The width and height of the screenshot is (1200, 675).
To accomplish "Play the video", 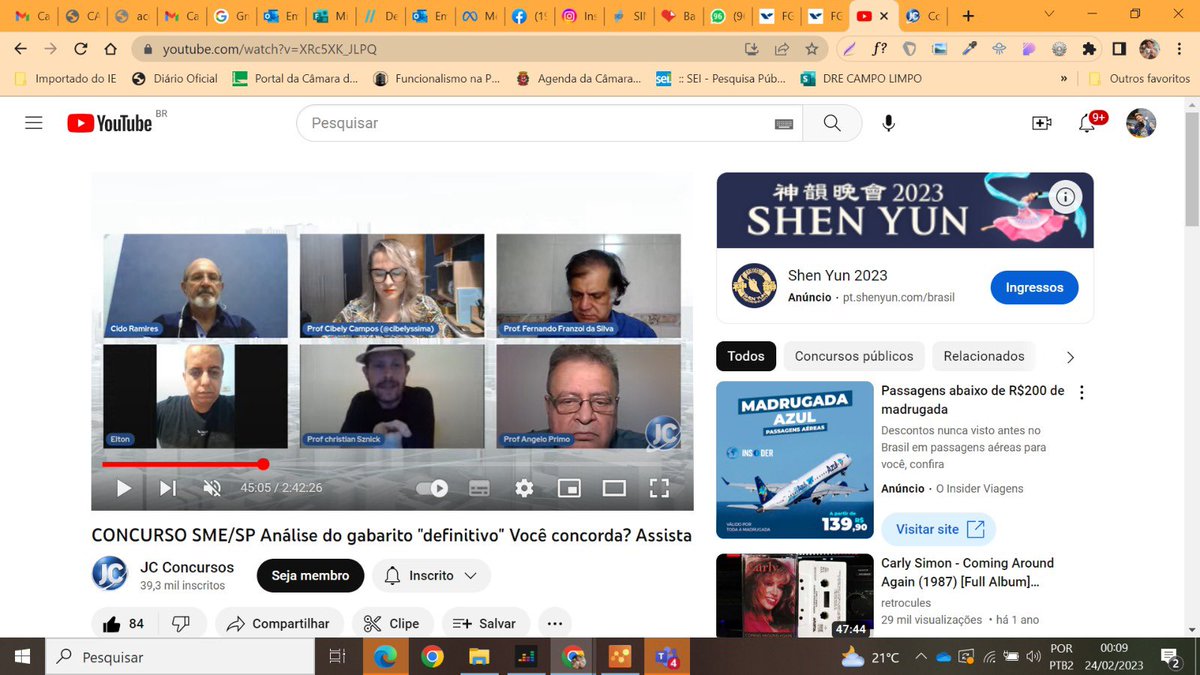I will pos(124,488).
